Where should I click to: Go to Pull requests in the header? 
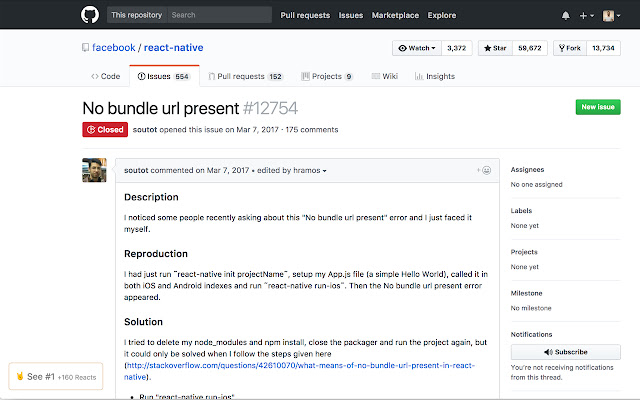305,15
